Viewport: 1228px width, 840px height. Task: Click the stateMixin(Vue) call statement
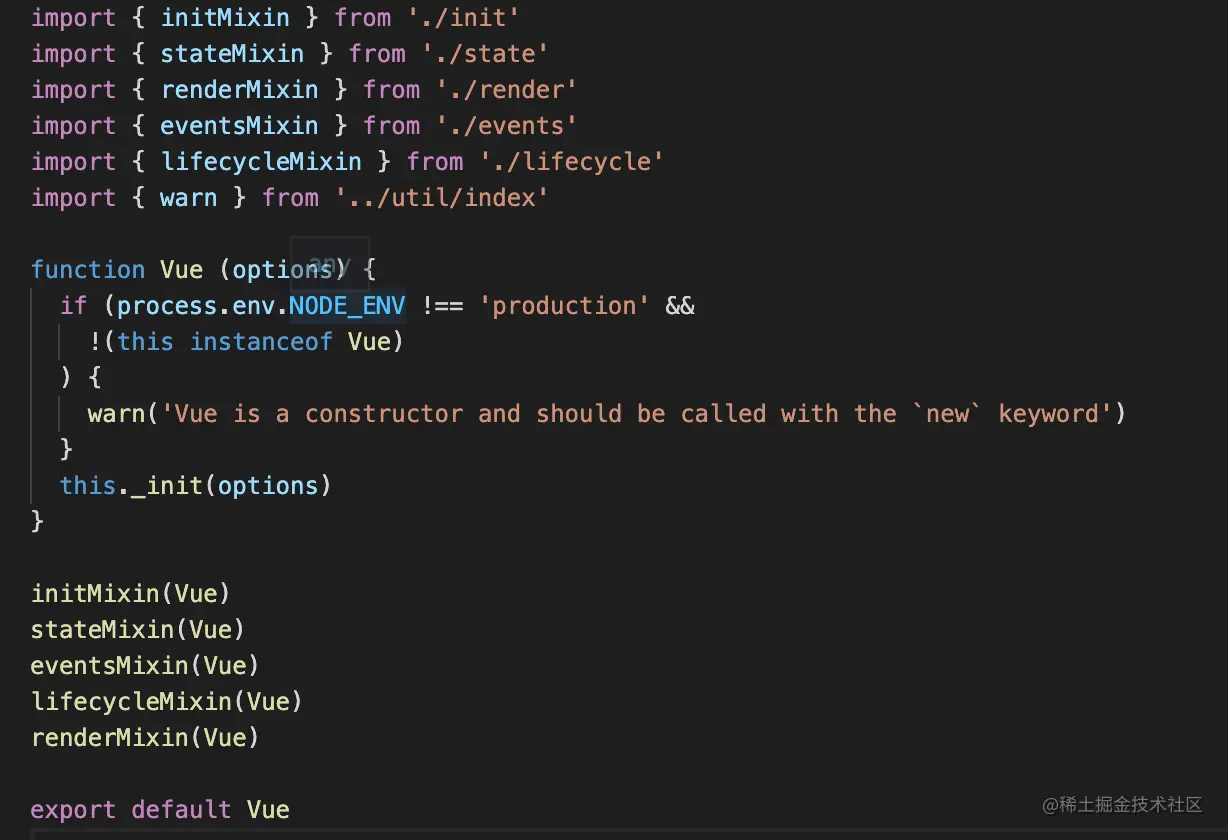coord(138,630)
